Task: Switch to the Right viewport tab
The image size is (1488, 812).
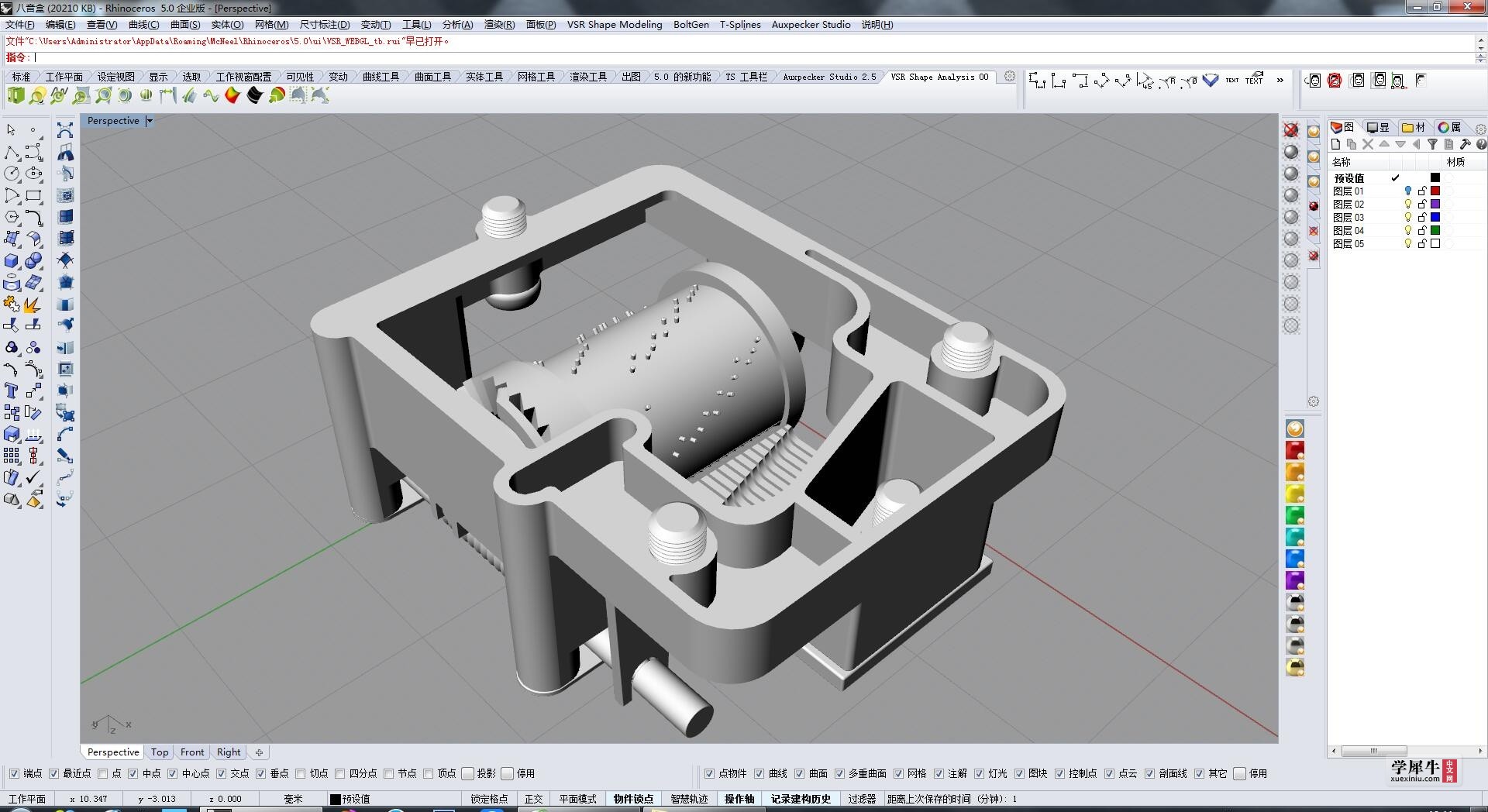Action: (229, 752)
